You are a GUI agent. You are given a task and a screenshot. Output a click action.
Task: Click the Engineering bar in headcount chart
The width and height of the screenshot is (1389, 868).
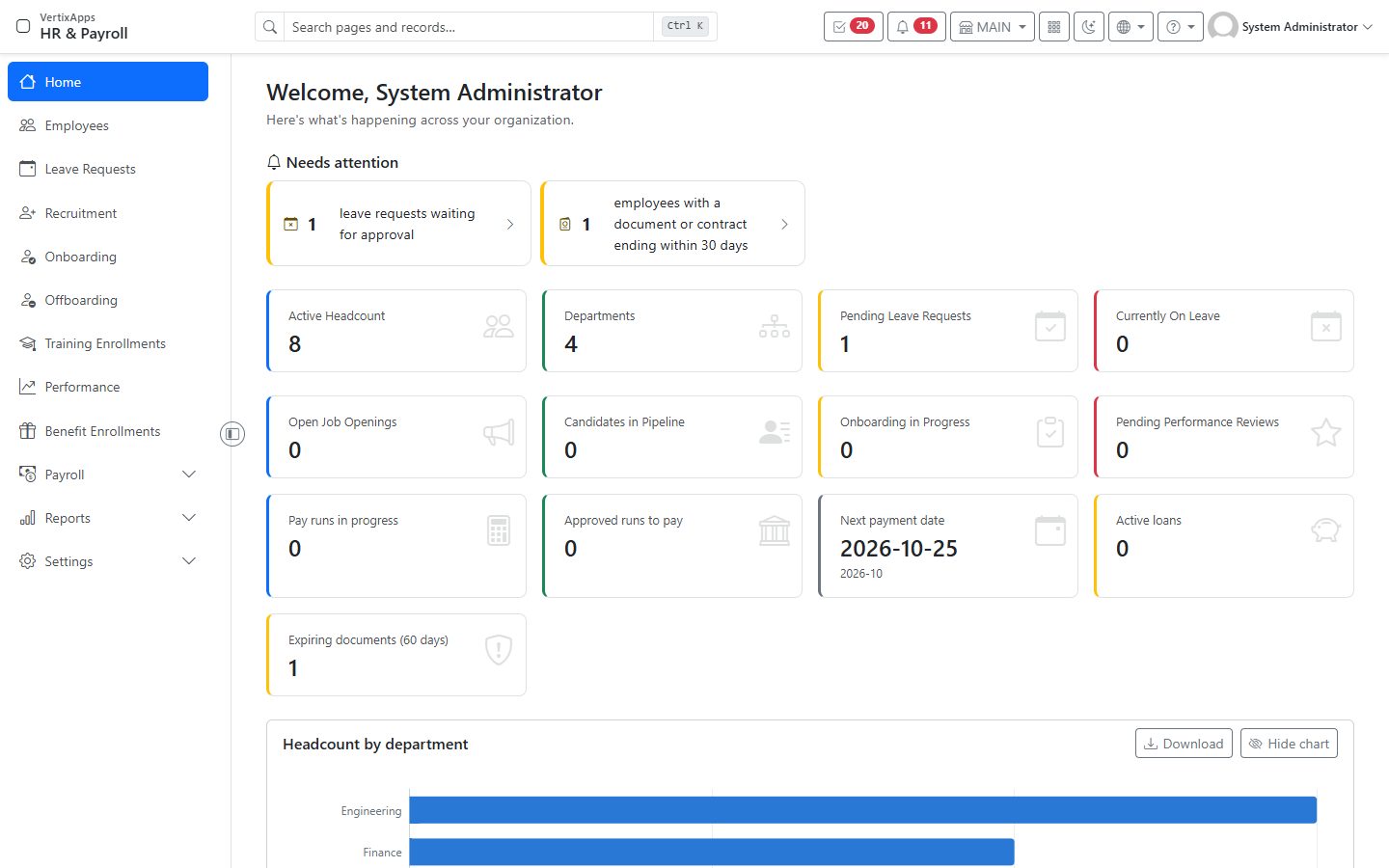tap(862, 810)
